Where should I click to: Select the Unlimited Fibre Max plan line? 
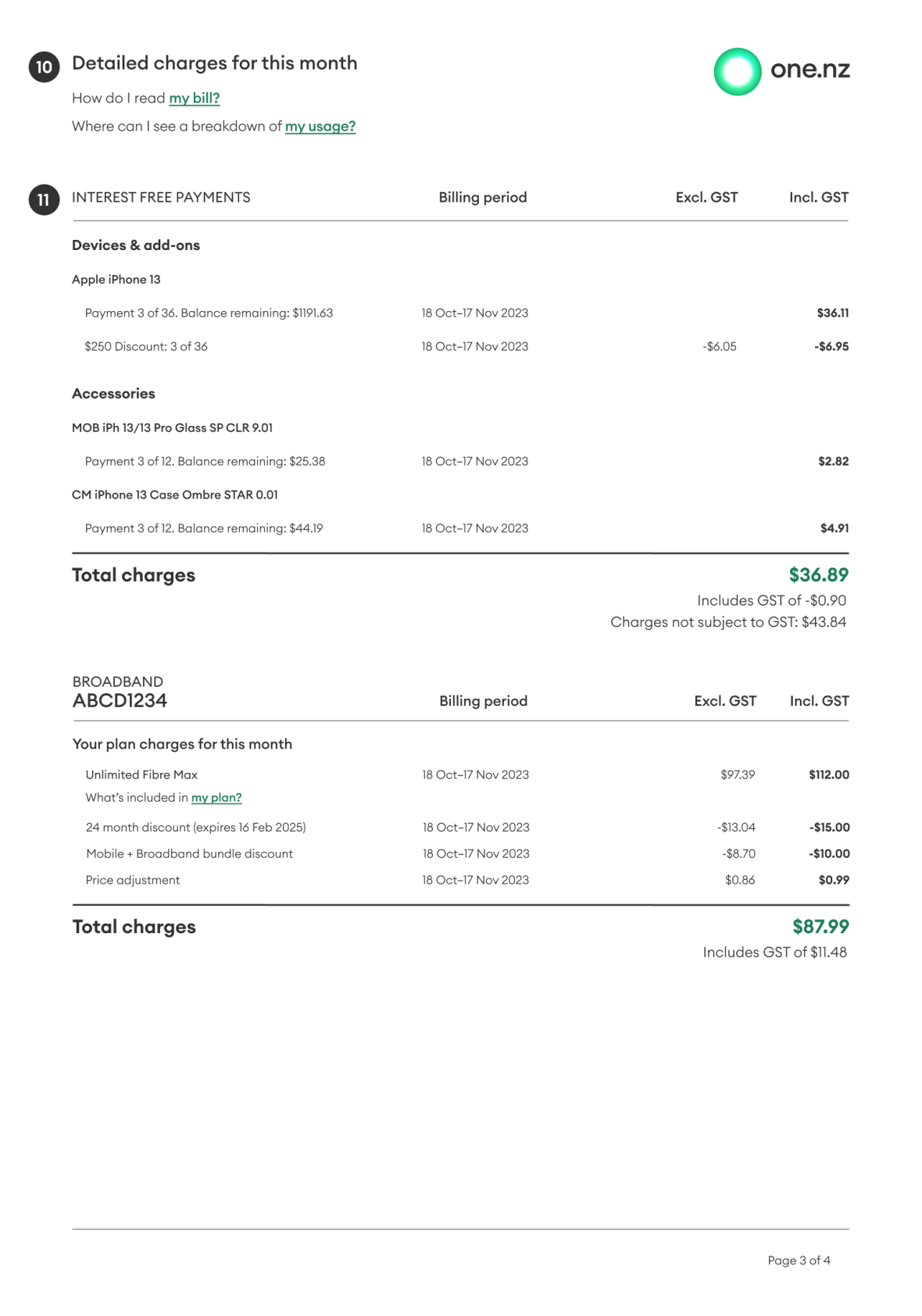pos(141,775)
